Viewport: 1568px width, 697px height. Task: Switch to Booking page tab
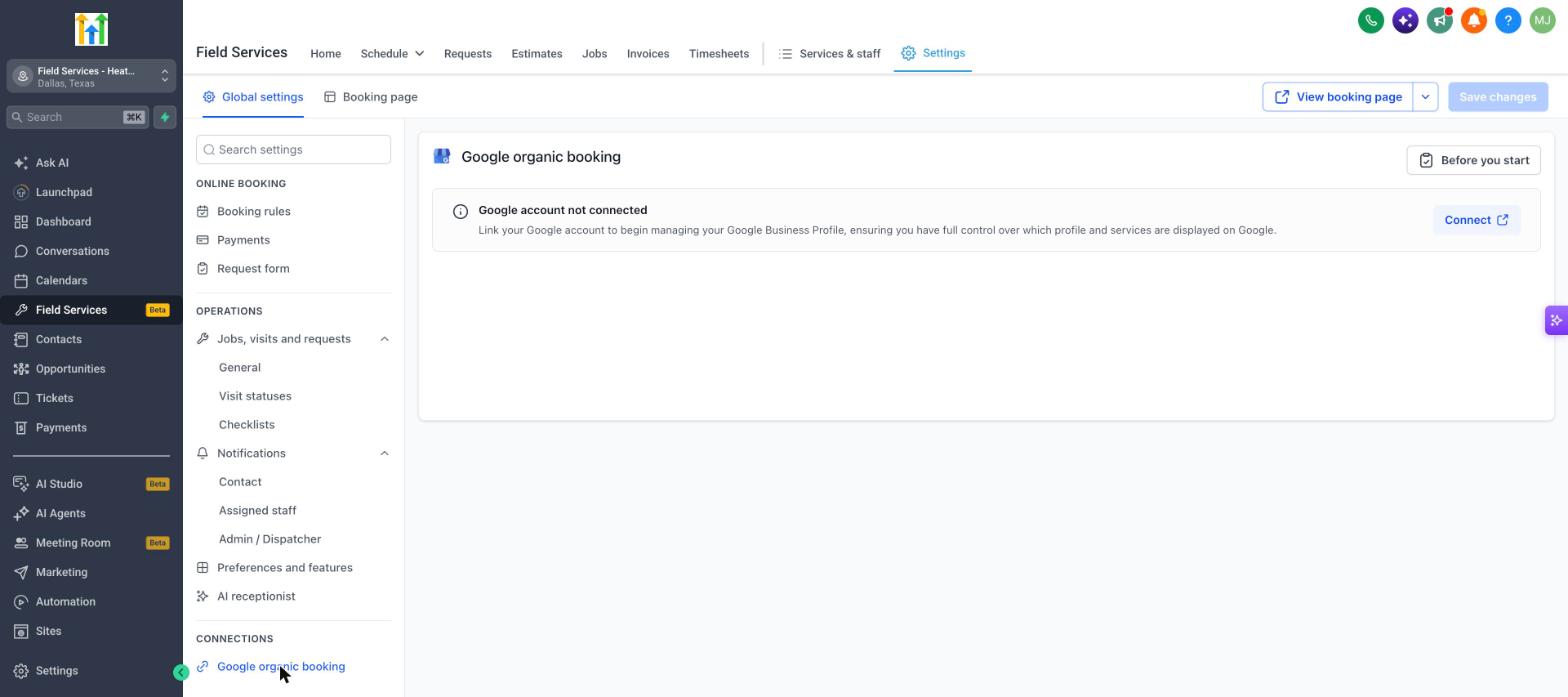(x=371, y=97)
